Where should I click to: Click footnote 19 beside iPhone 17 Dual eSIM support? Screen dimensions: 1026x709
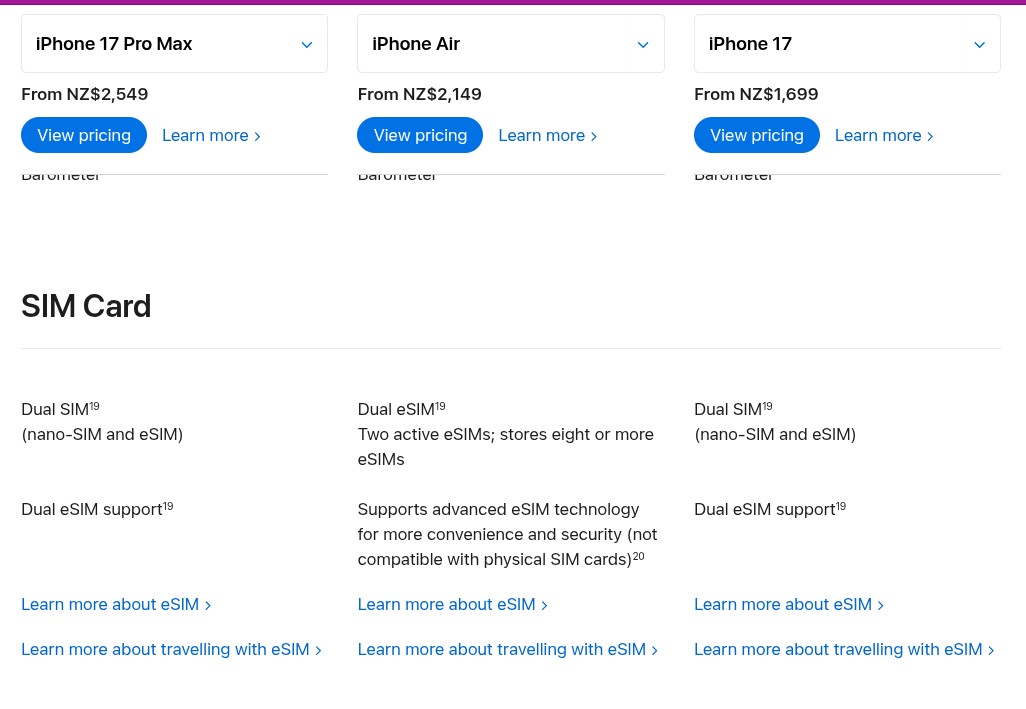(841, 507)
